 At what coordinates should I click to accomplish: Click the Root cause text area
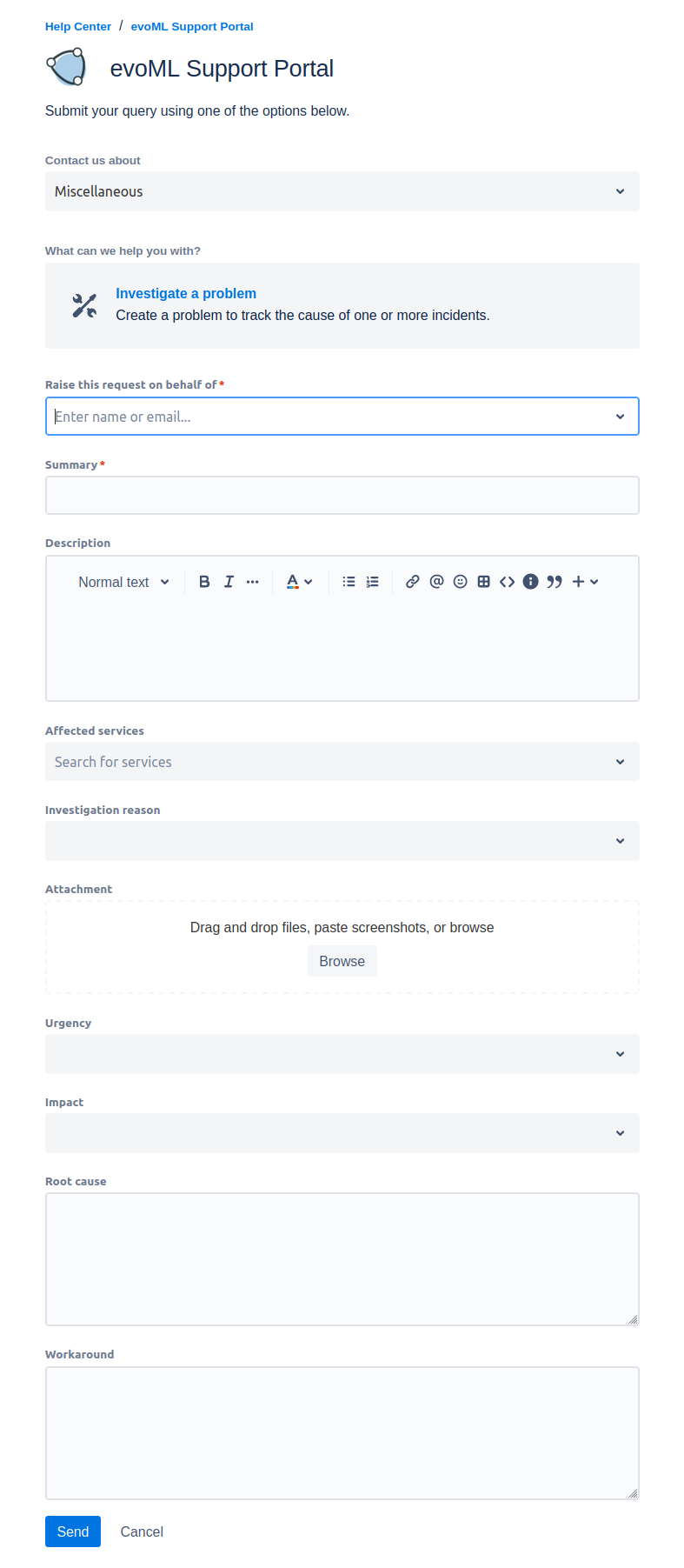[342, 1259]
